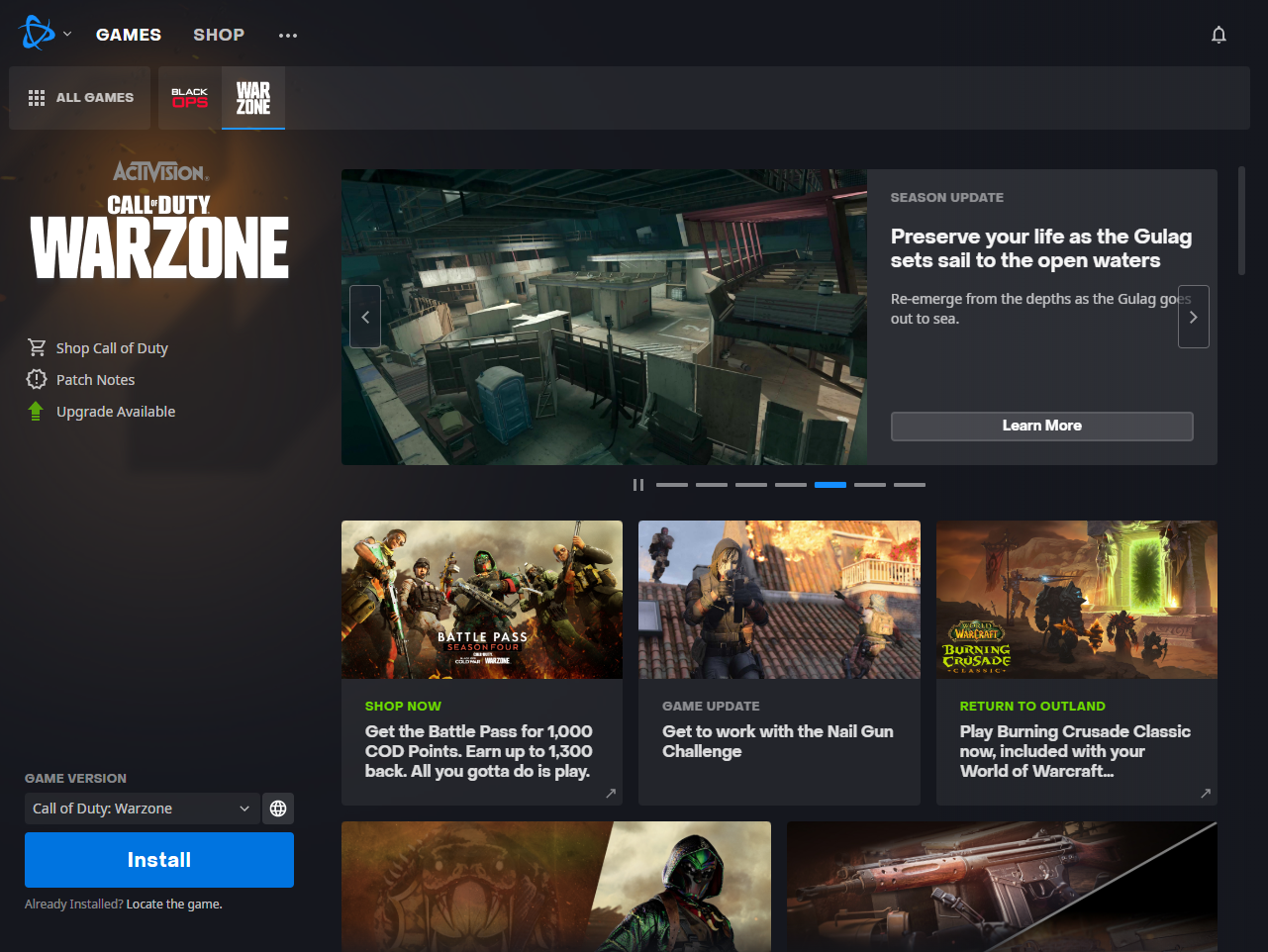Open the rifle weapon promo banner
This screenshot has width=1268, height=952.
(1002, 887)
